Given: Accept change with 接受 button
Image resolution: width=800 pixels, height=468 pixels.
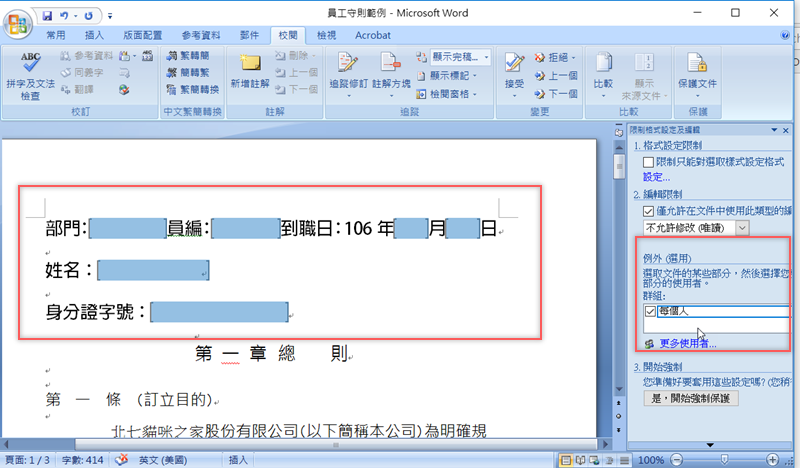Looking at the screenshot, I should click(514, 75).
